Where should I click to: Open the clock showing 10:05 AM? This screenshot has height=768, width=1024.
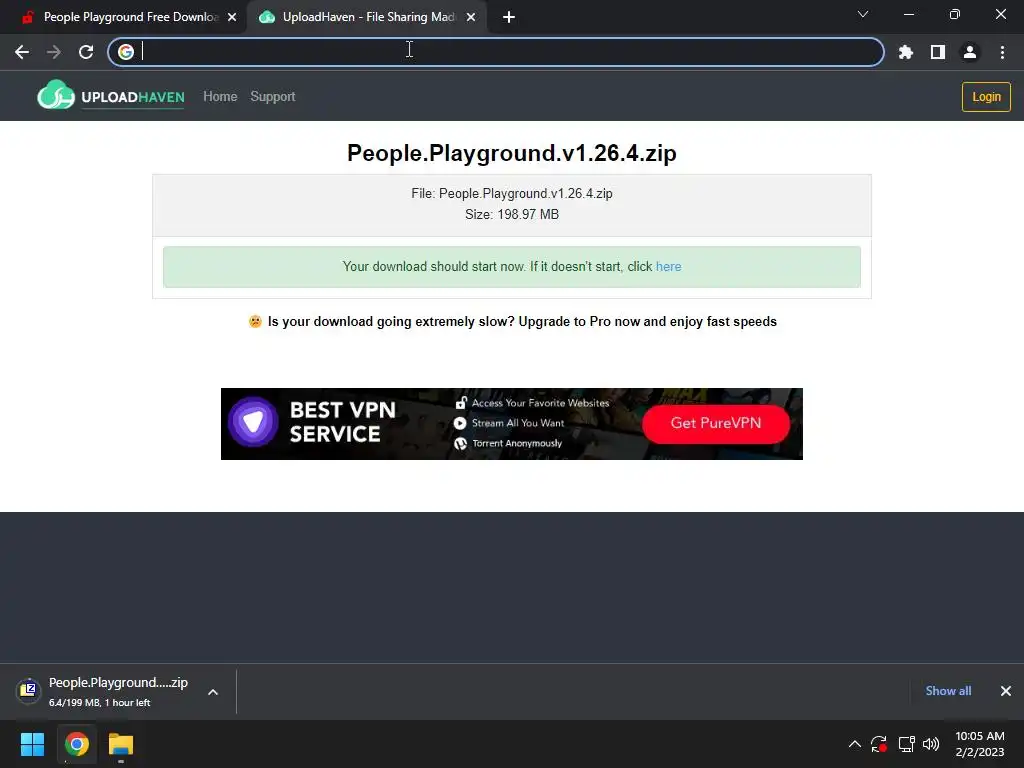click(x=980, y=744)
